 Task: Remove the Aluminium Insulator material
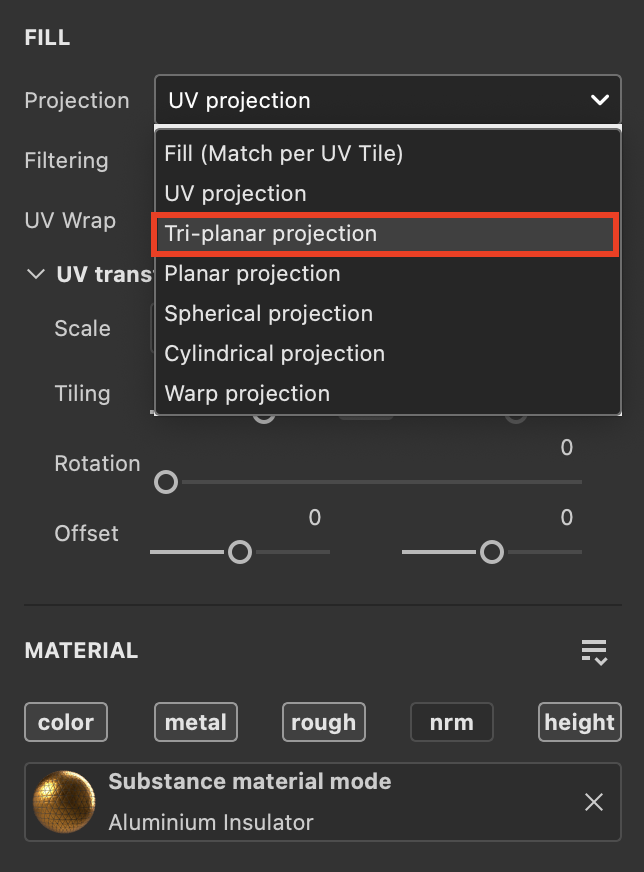pyautogui.click(x=594, y=801)
